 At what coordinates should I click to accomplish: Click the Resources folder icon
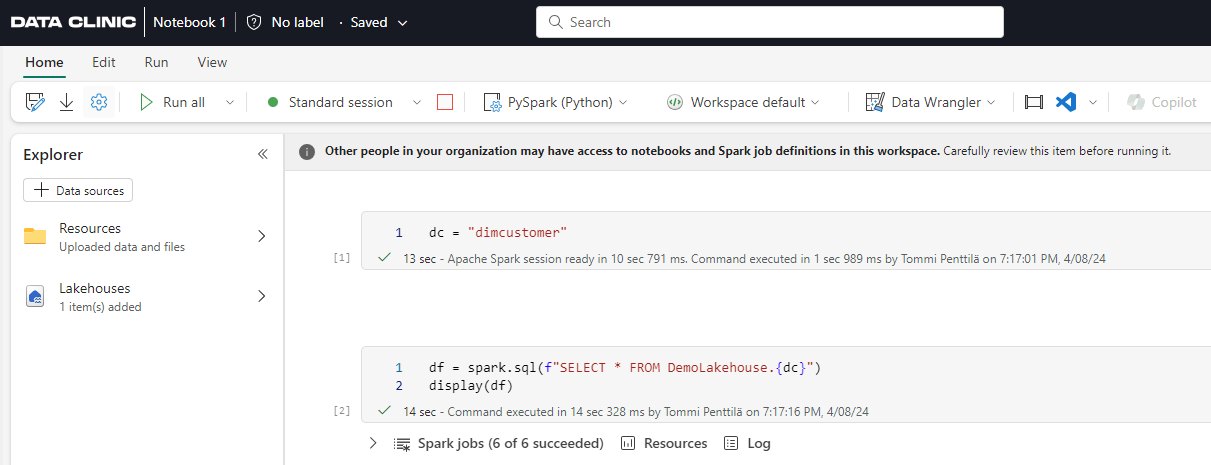[x=35, y=236]
